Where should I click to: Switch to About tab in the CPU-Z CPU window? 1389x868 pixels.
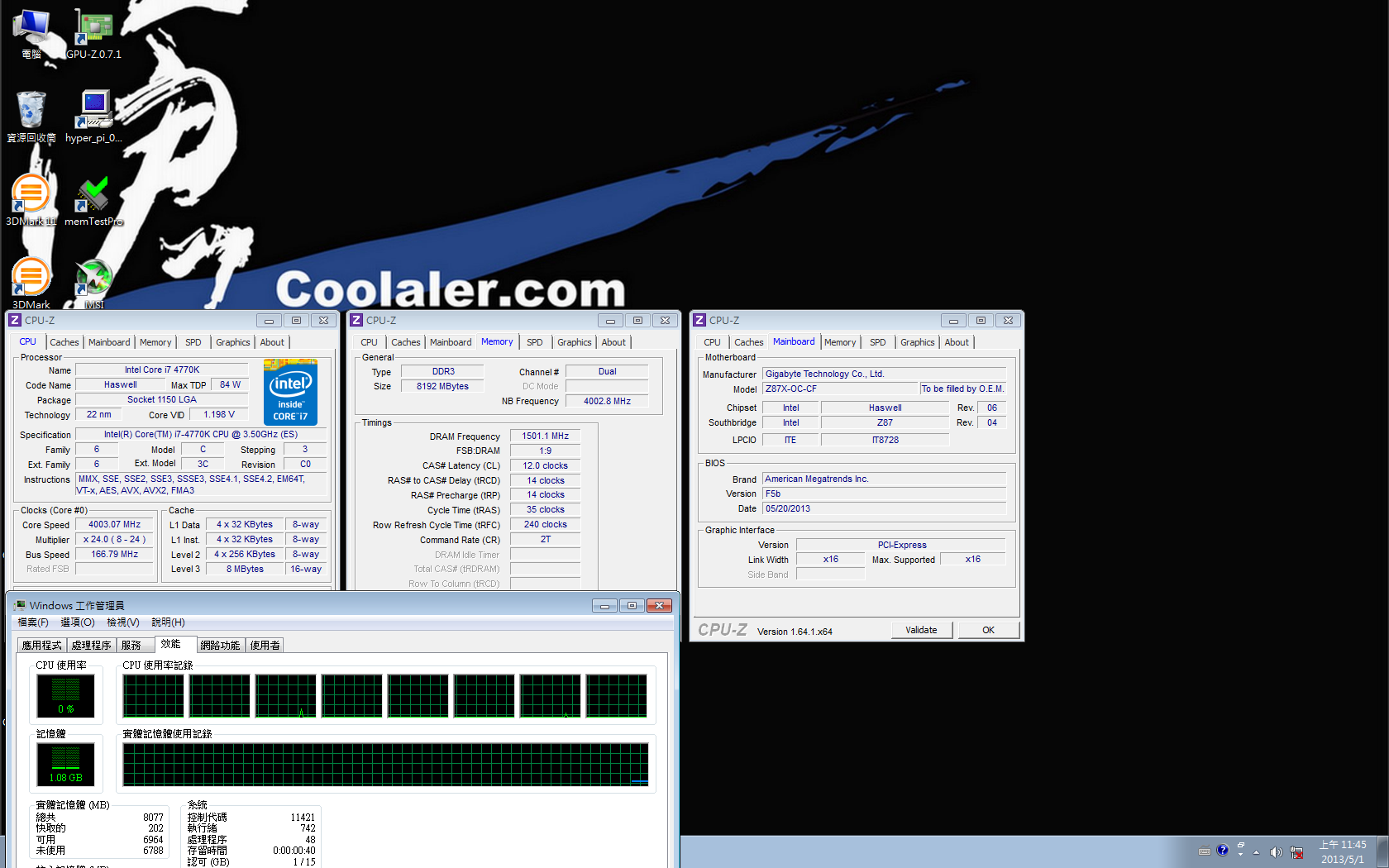272,342
